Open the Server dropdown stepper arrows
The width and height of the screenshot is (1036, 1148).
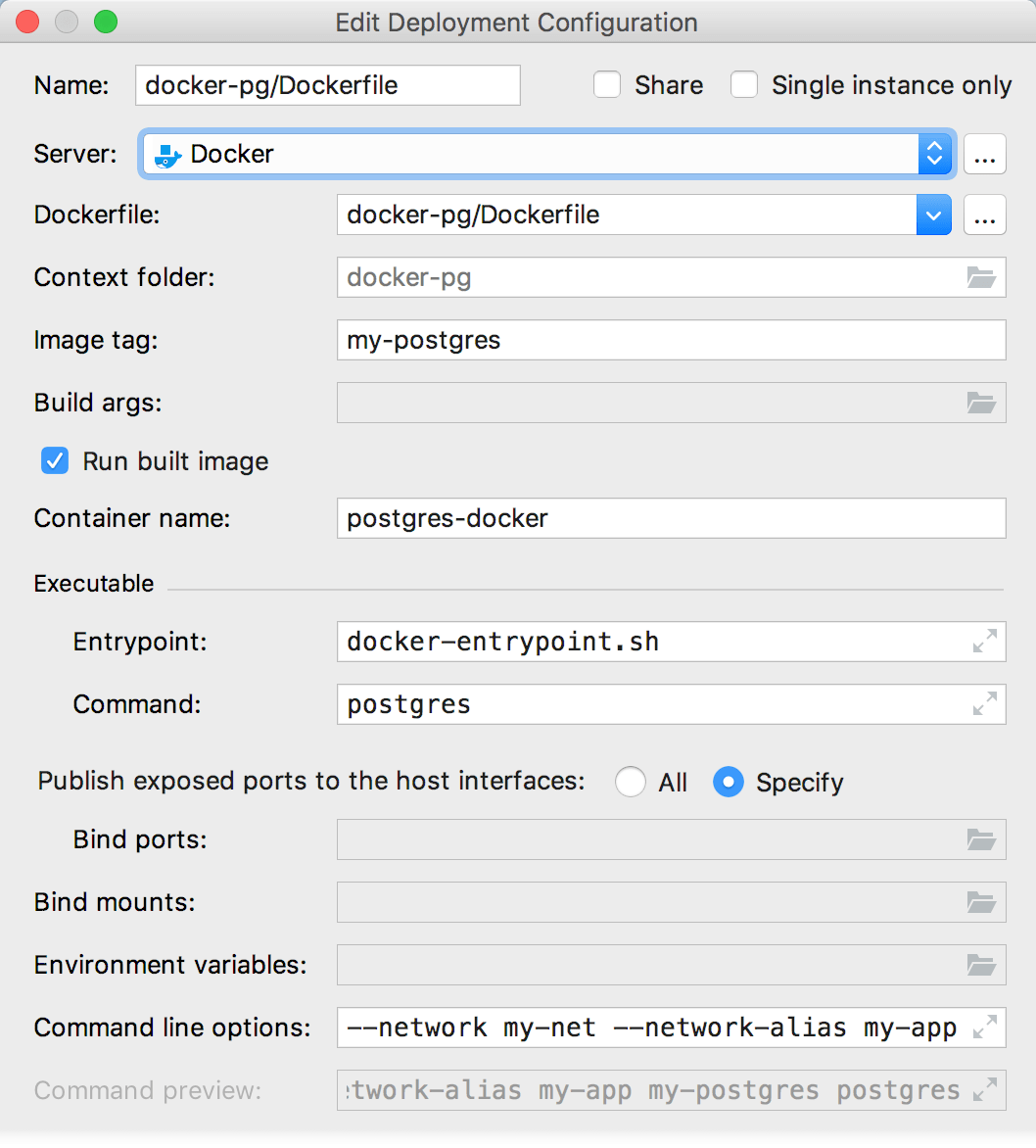pos(934,154)
